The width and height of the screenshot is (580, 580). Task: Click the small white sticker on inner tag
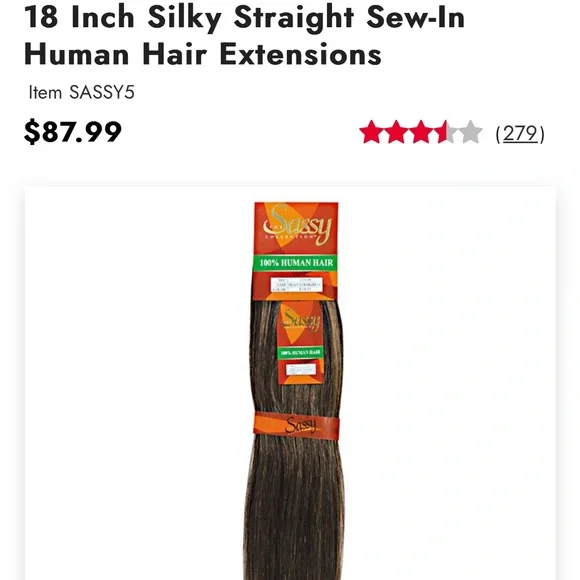pos(301,369)
